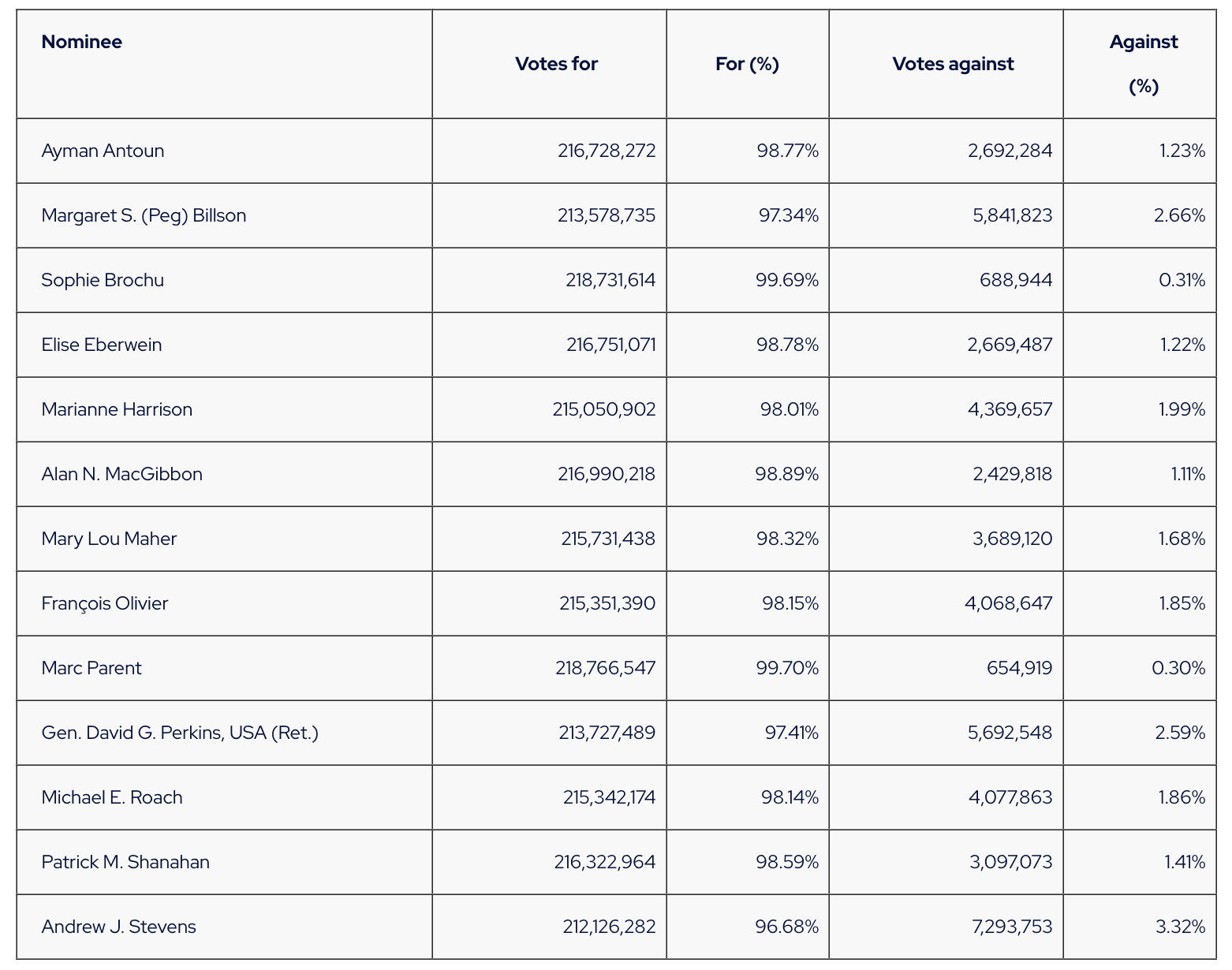Click the Votes for column header

point(556,64)
